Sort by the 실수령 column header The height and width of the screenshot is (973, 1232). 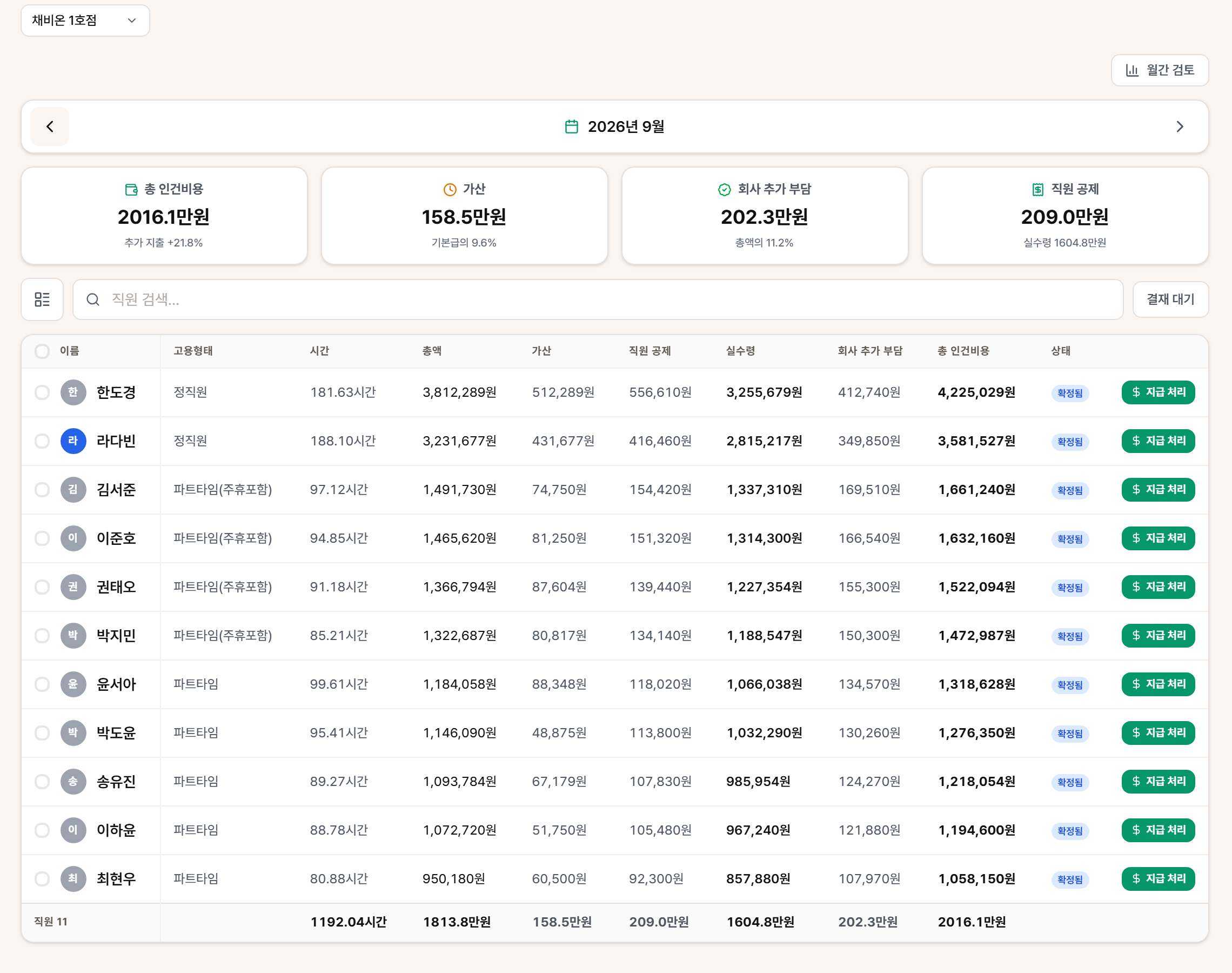[740, 351]
